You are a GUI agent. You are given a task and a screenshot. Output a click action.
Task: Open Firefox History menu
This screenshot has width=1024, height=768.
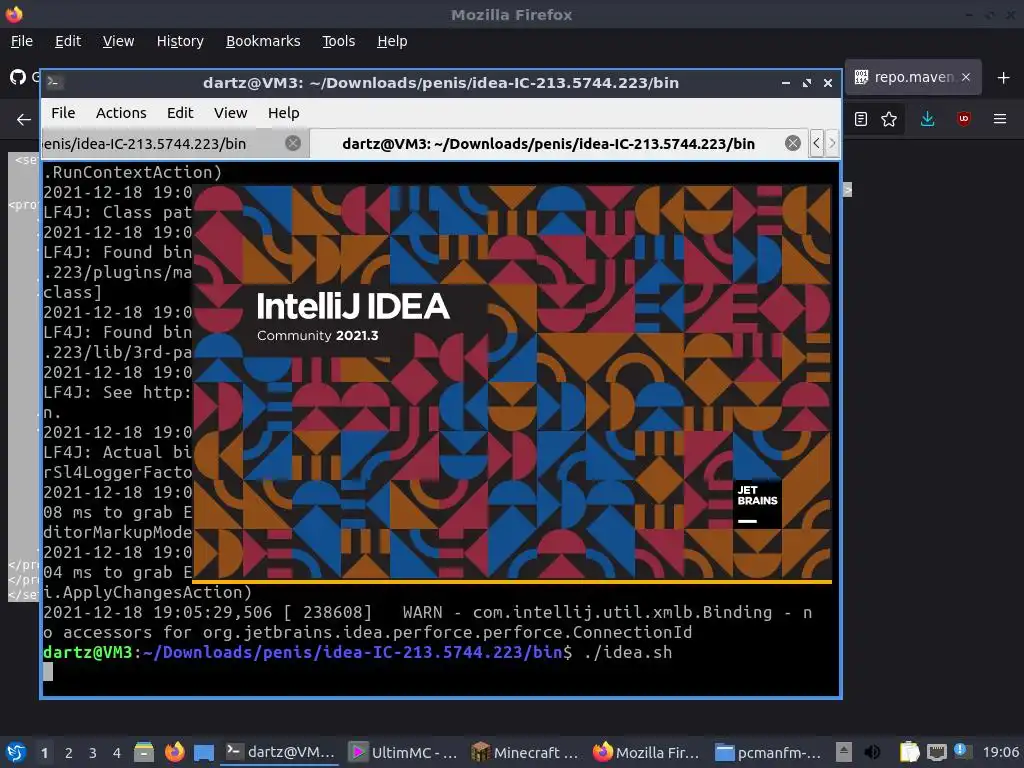180,41
